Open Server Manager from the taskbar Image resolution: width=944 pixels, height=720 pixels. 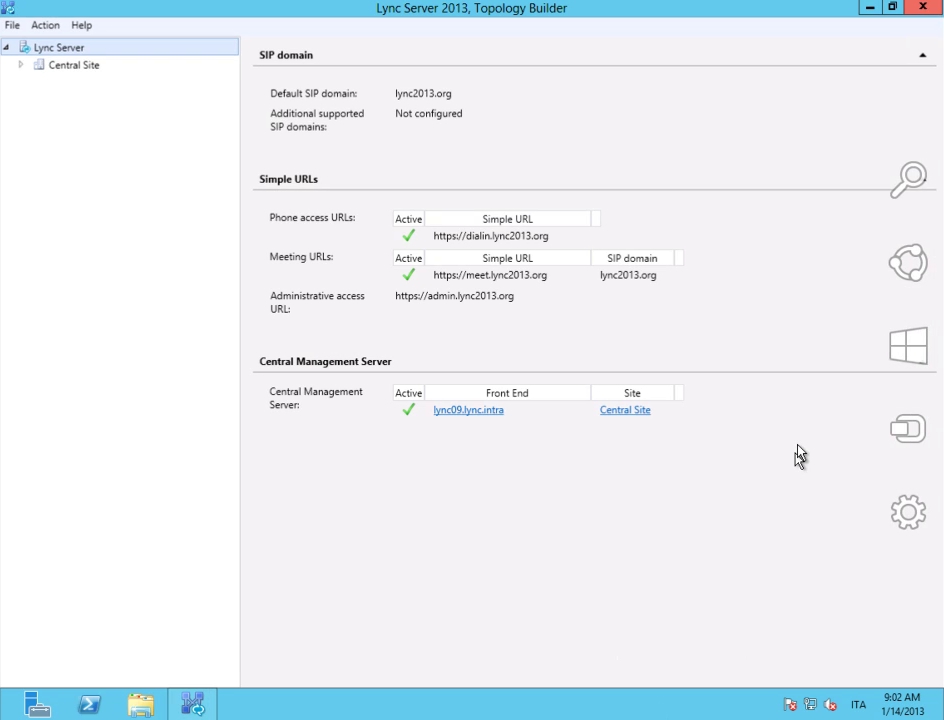(x=37, y=704)
